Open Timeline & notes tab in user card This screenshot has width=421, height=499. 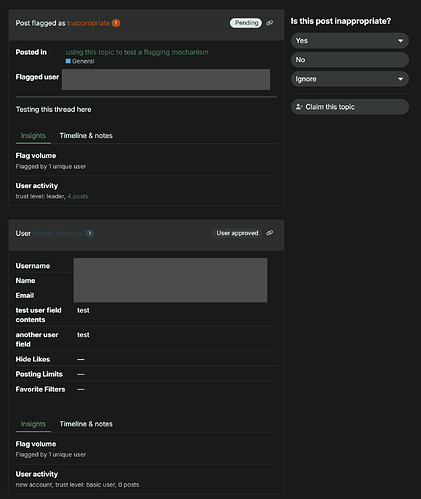pos(86,424)
